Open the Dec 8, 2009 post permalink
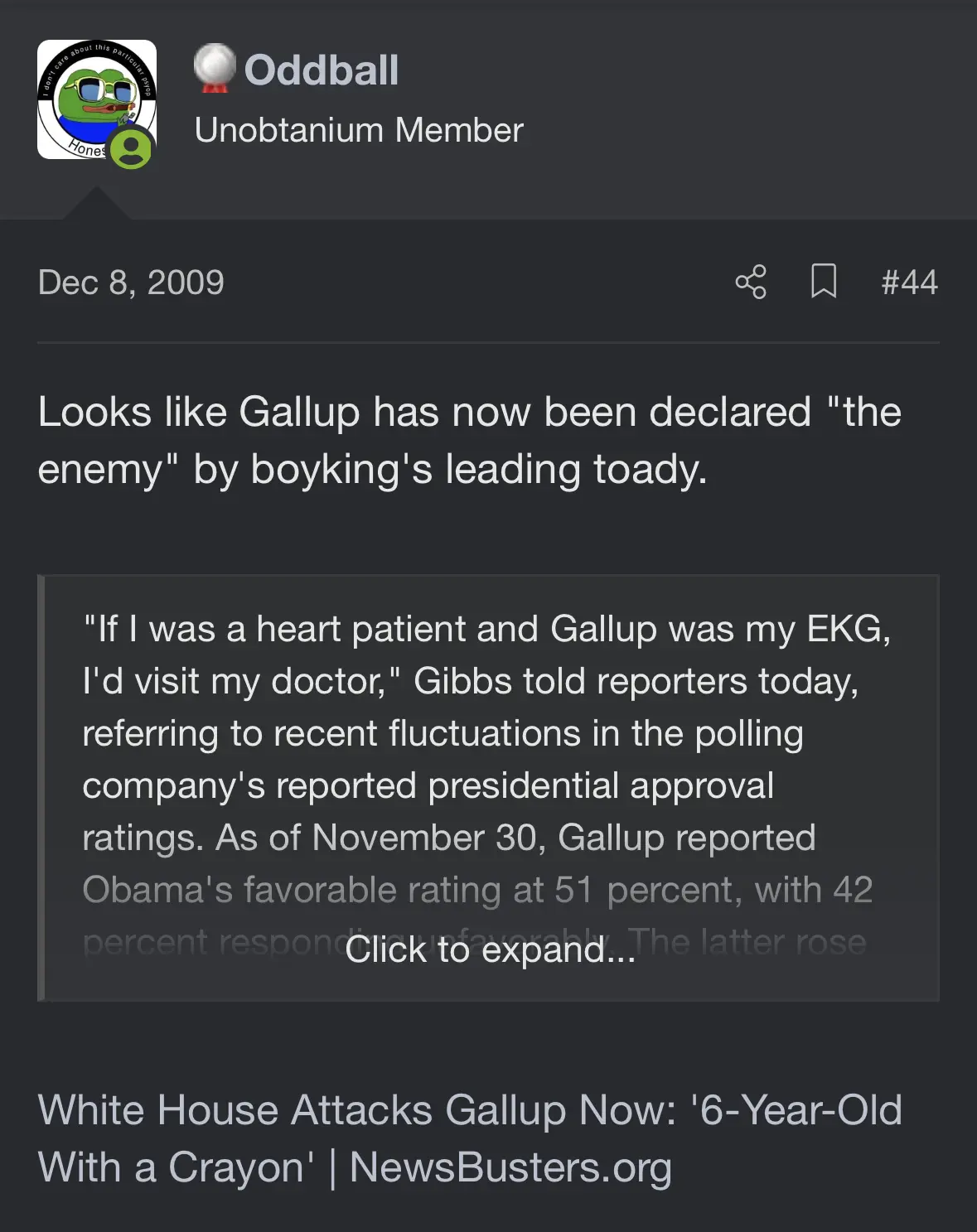The width and height of the screenshot is (977, 1232). coord(131,283)
